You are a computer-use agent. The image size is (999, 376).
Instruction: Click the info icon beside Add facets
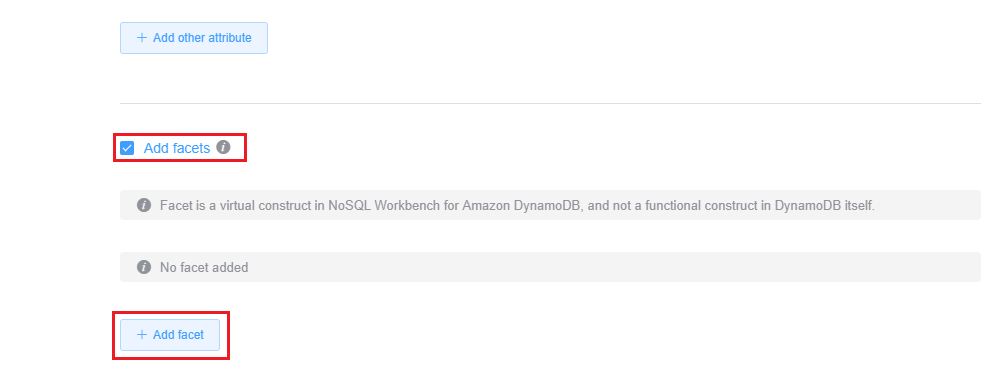point(222,147)
